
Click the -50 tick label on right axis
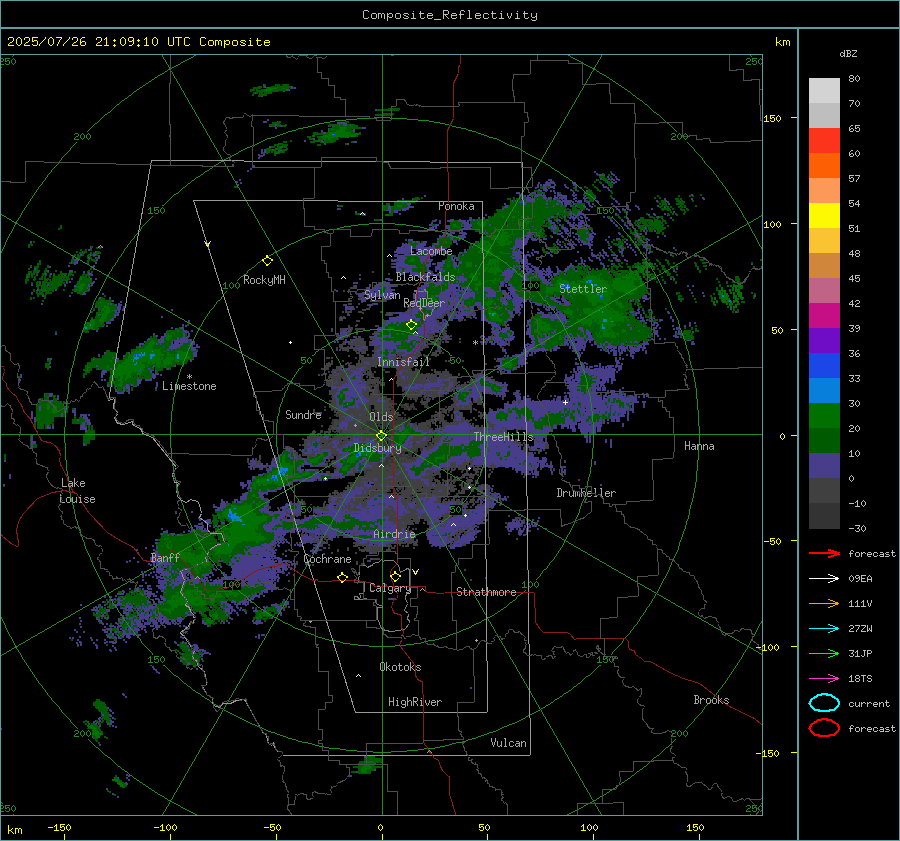pyautogui.click(x=772, y=541)
